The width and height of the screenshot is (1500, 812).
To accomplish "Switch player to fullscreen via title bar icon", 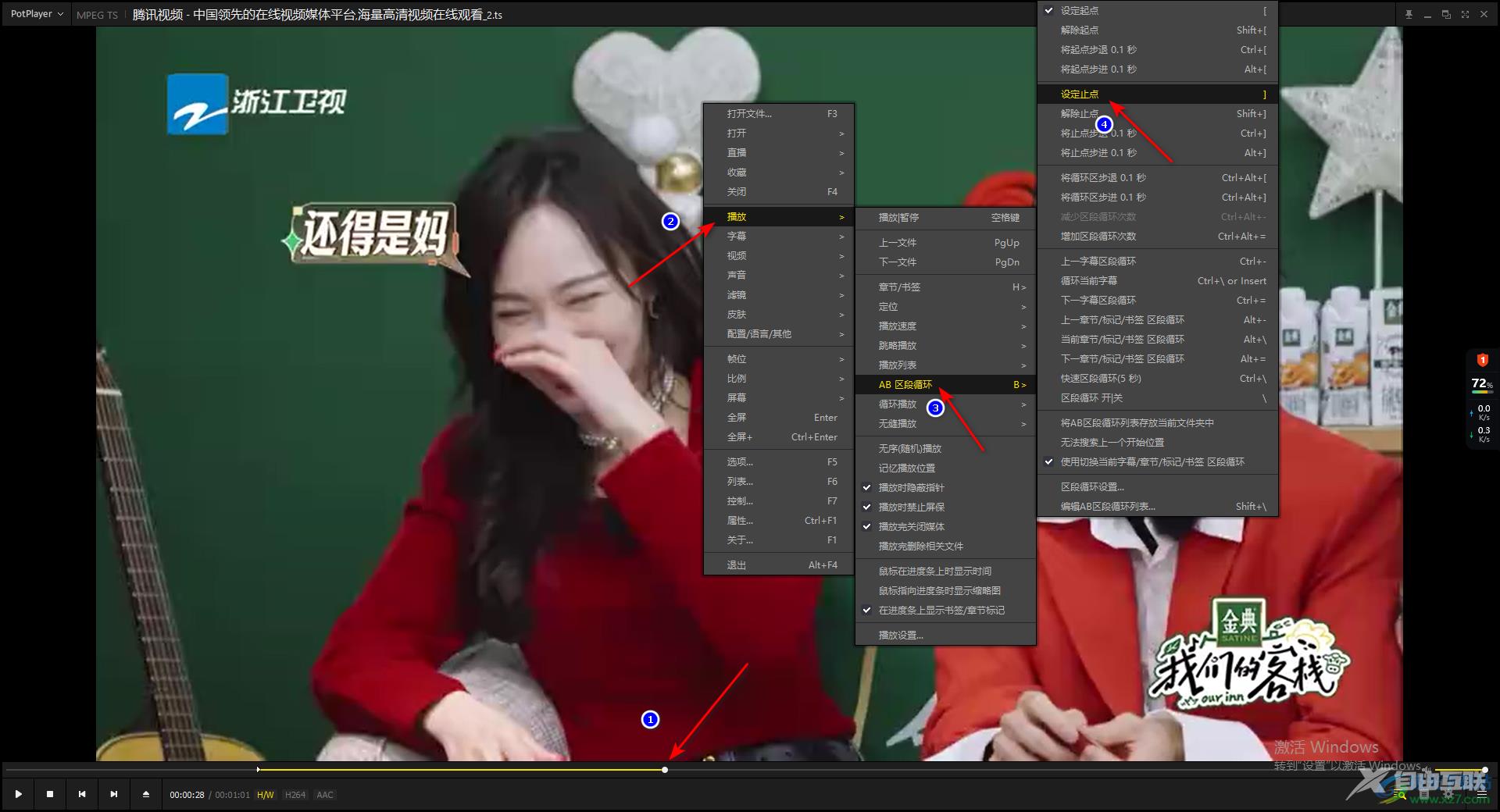I will [1465, 15].
